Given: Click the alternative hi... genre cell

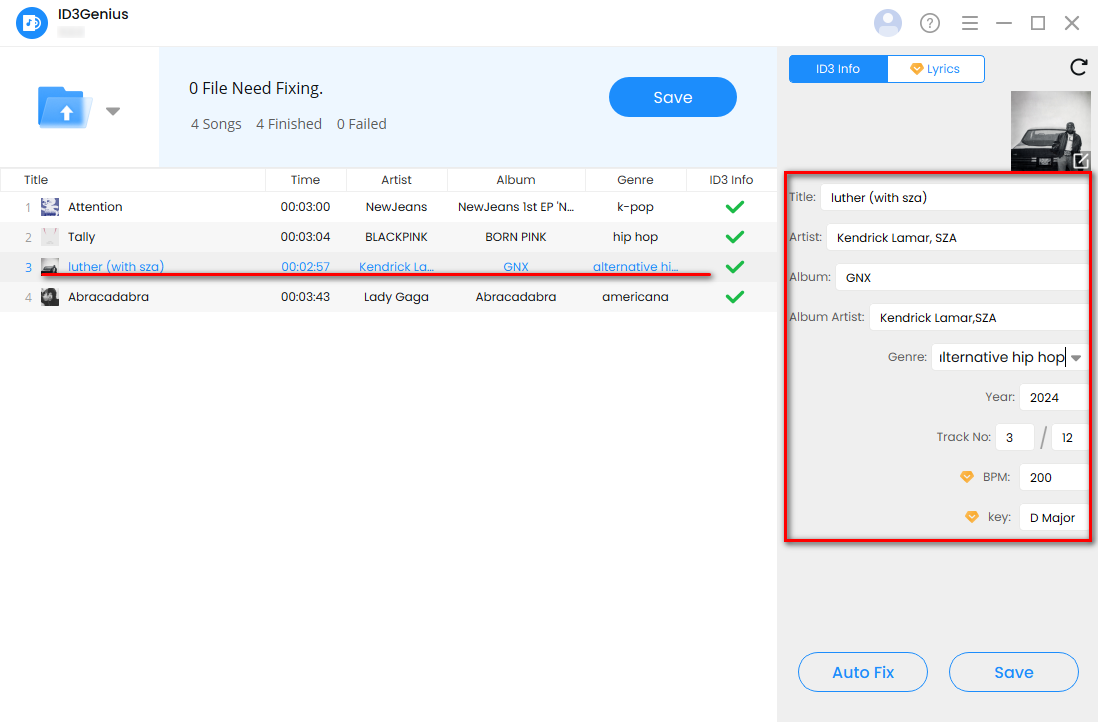Looking at the screenshot, I should pos(635,267).
